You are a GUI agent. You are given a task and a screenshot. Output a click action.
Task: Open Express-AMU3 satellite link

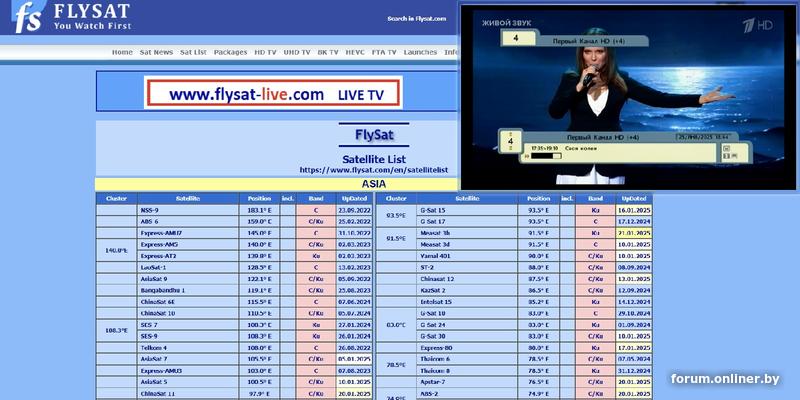pyautogui.click(x=161, y=371)
